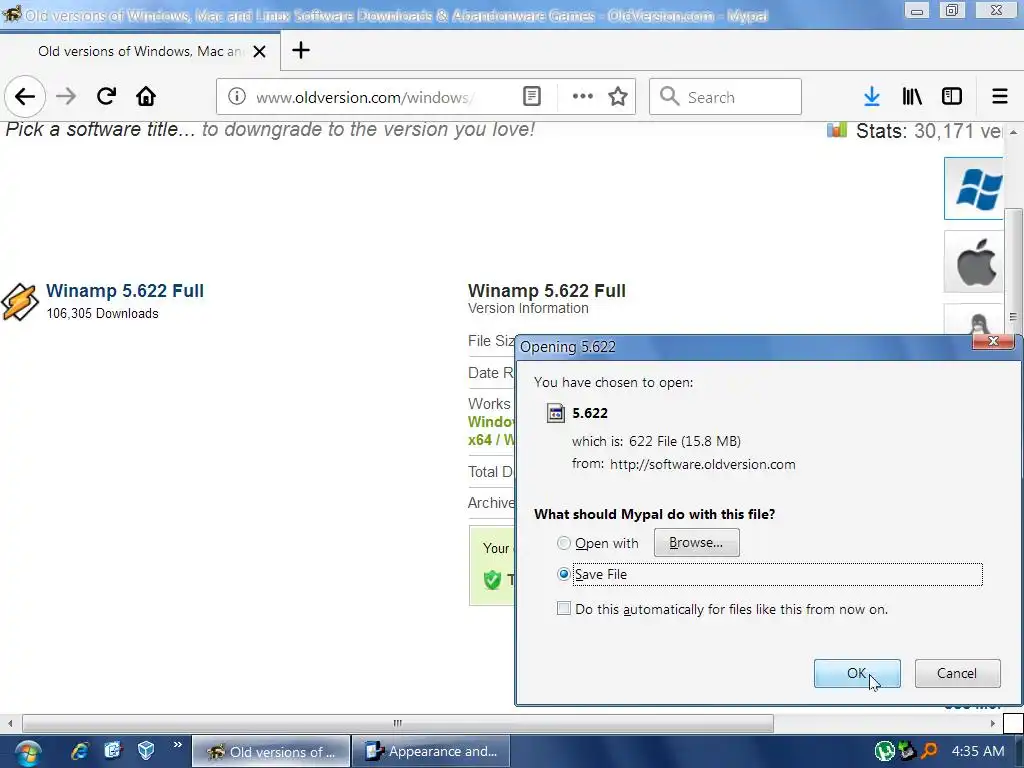Open the Mypal hamburger menu
Screen dimensions: 1024x768
(x=1000, y=97)
